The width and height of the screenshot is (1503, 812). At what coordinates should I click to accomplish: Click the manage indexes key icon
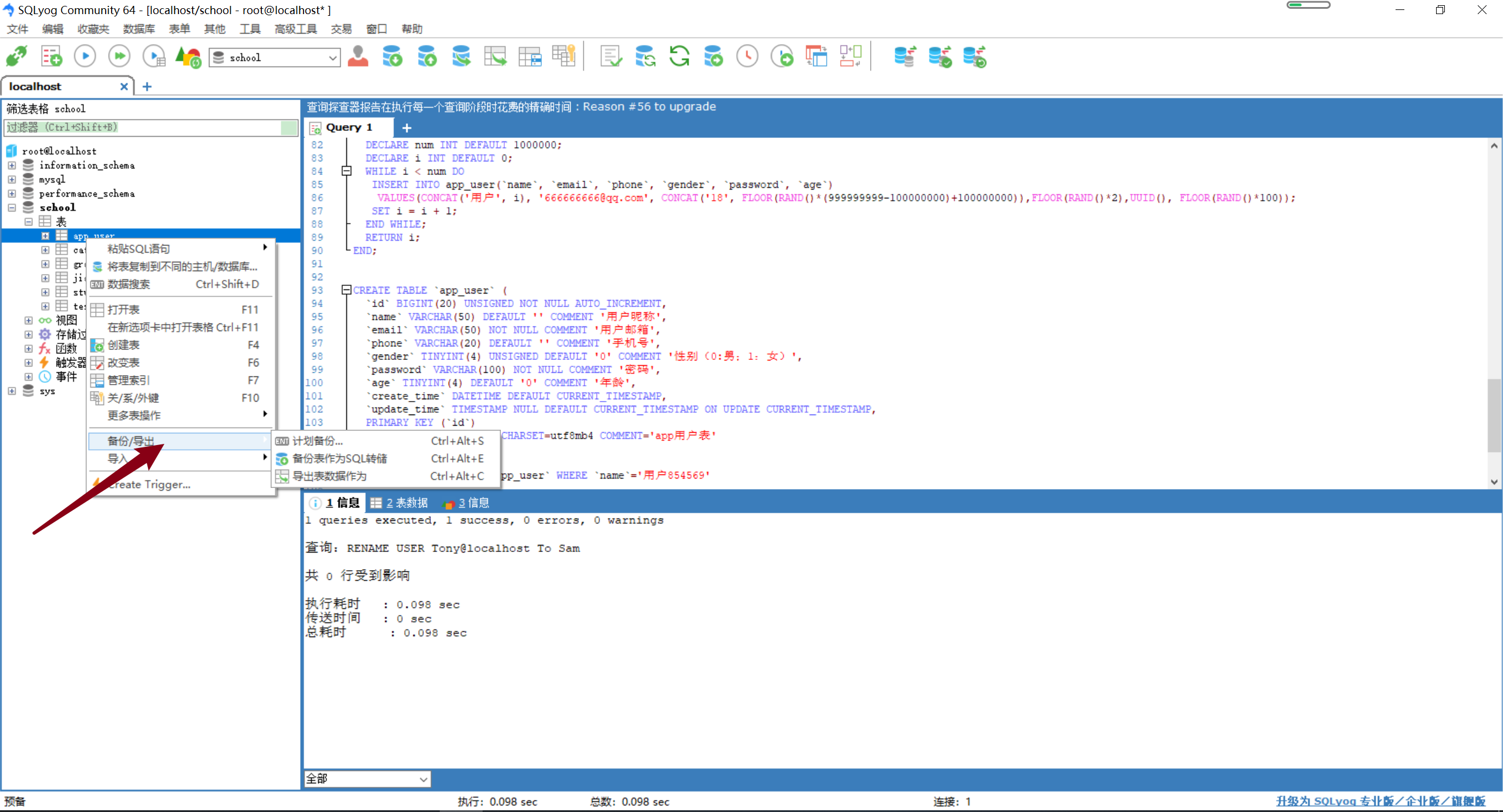tap(564, 56)
